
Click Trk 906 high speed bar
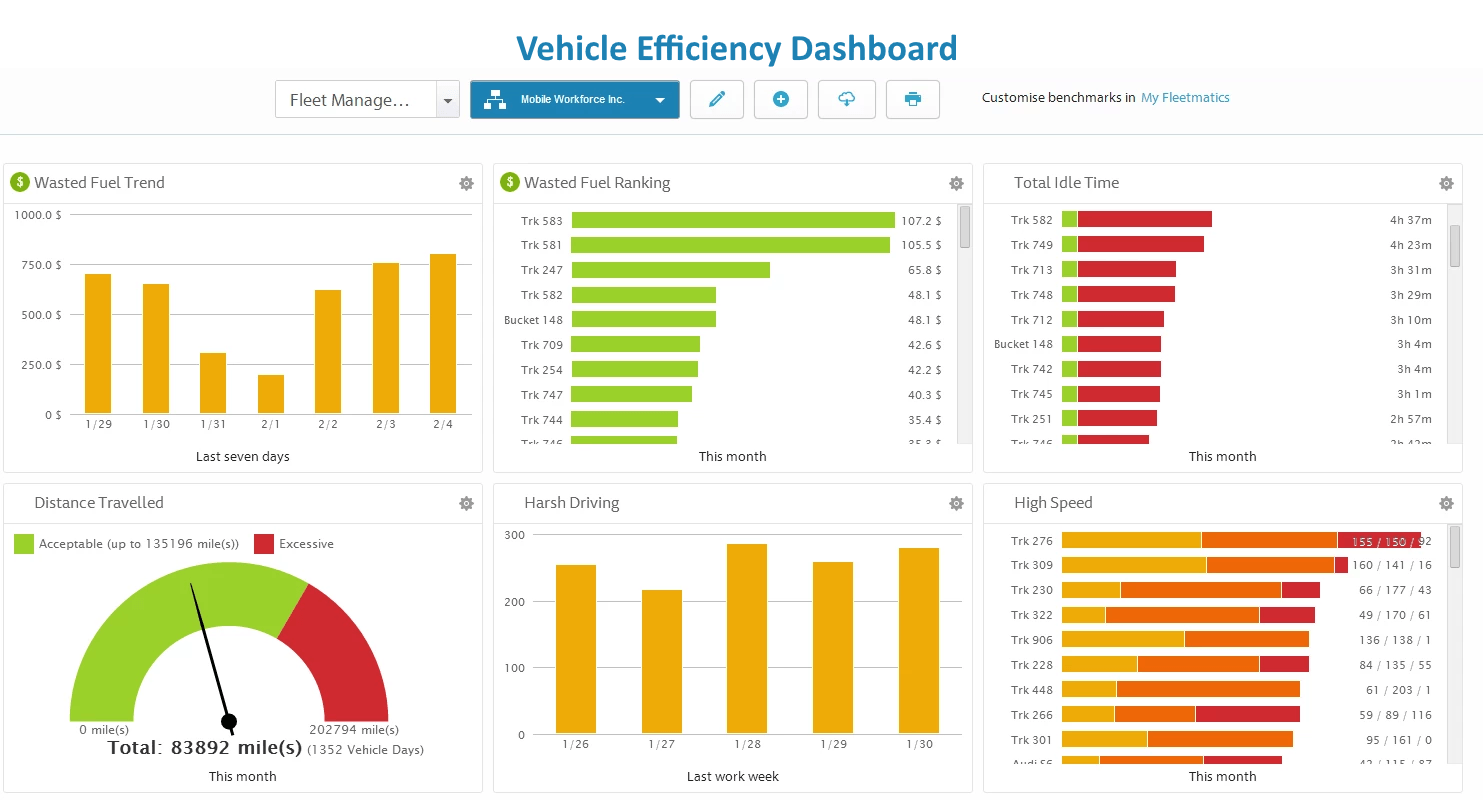click(x=1185, y=640)
